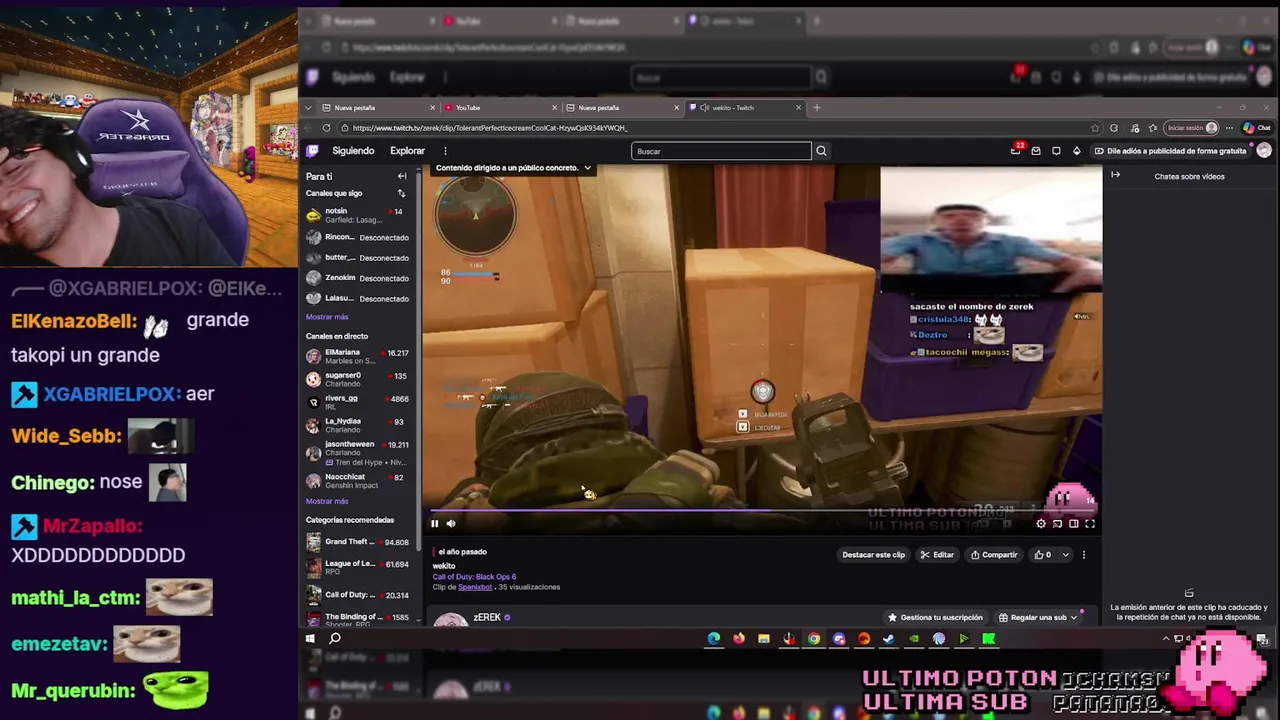This screenshot has width=1280, height=720.
Task: Open the three-dot more menu next to Explorar
Action: (445, 151)
